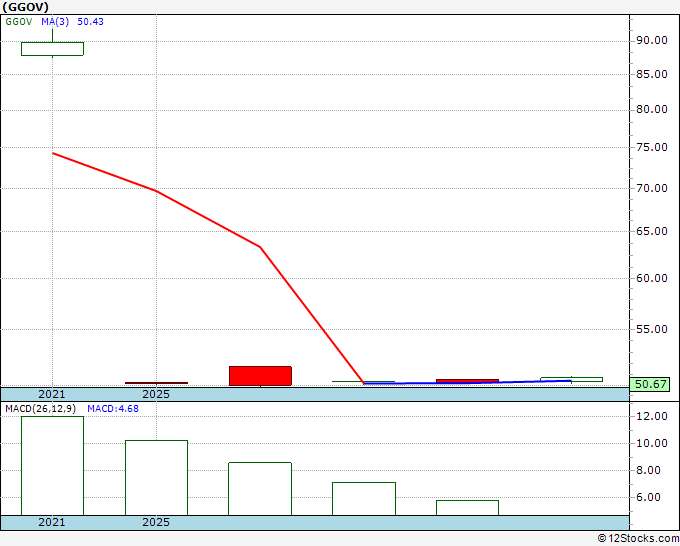Click the second MACD histogram bar near 10.00
680x546 pixels.
pyautogui.click(x=156, y=478)
